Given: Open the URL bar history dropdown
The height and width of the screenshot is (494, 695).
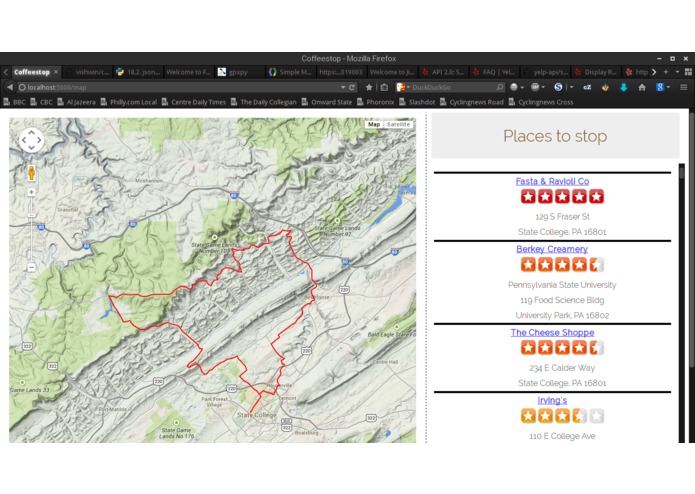Looking at the screenshot, I should click(343, 87).
